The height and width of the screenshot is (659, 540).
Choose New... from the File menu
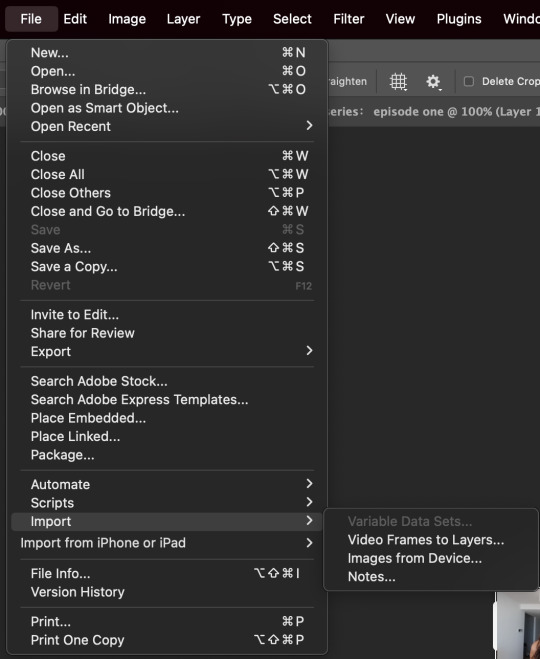click(167, 53)
